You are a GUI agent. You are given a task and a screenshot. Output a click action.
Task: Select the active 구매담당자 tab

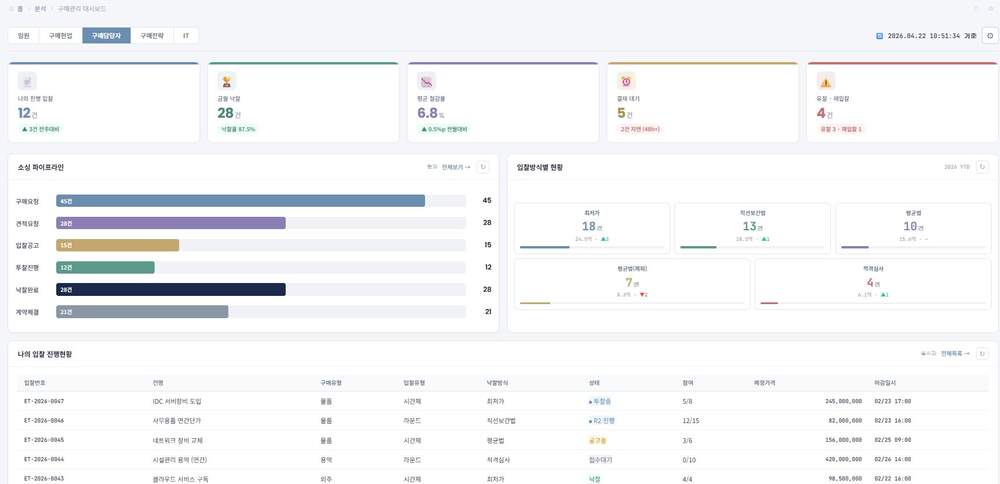click(x=107, y=36)
